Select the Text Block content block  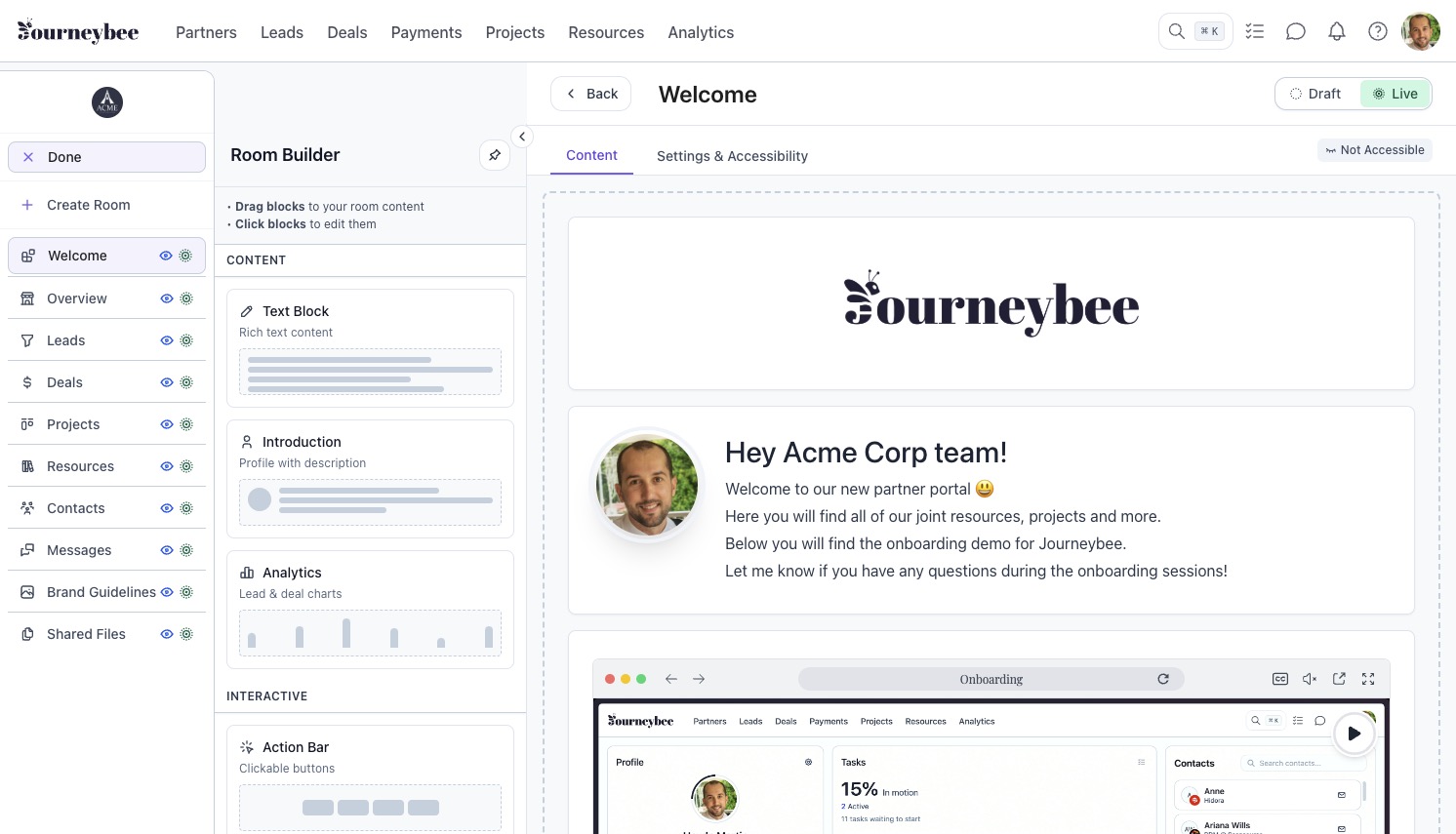[x=370, y=347]
